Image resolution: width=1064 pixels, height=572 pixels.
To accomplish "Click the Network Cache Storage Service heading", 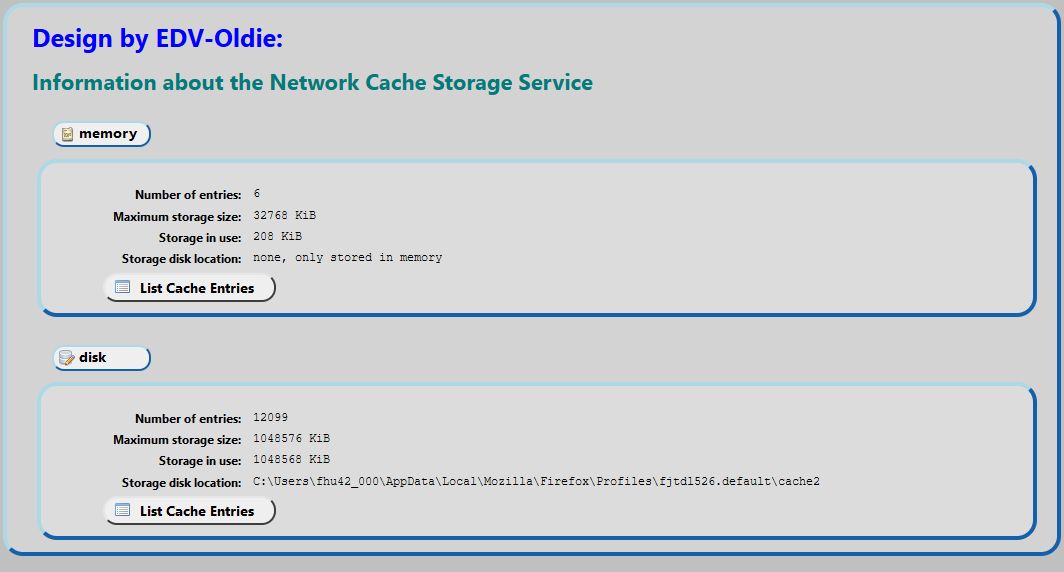I will 312,83.
